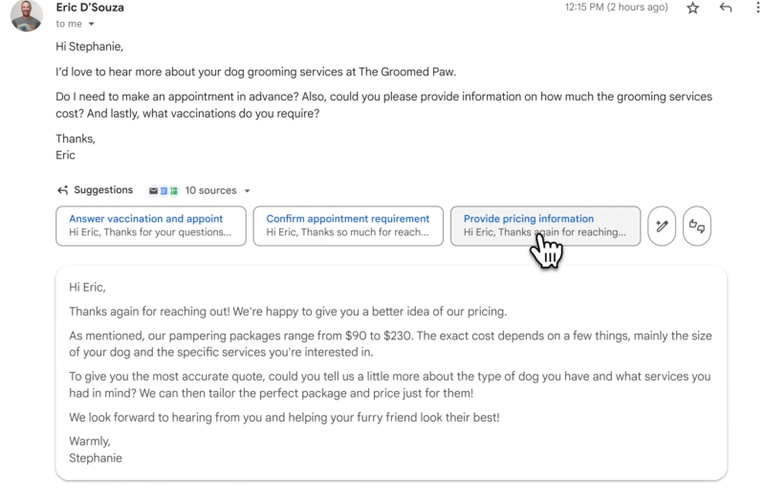Screen dimensions: 765x500
Task: Click the reply arrow icon
Action: [x=725, y=7]
